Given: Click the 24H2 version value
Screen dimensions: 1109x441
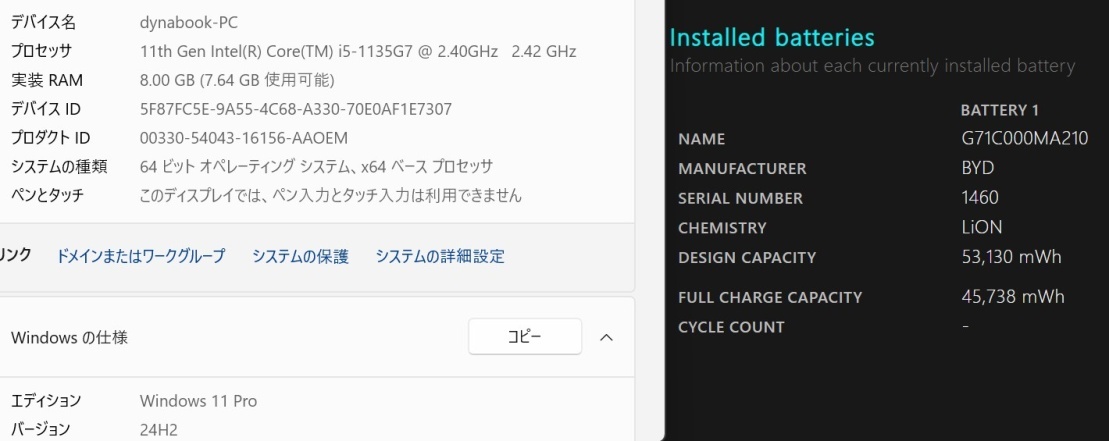Looking at the screenshot, I should click(158, 430).
